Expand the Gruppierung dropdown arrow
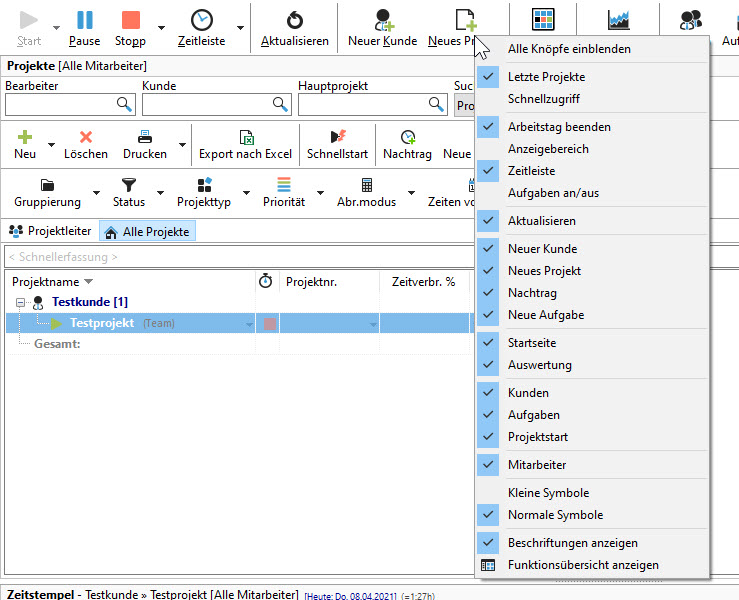The image size is (739, 600). coord(97,193)
